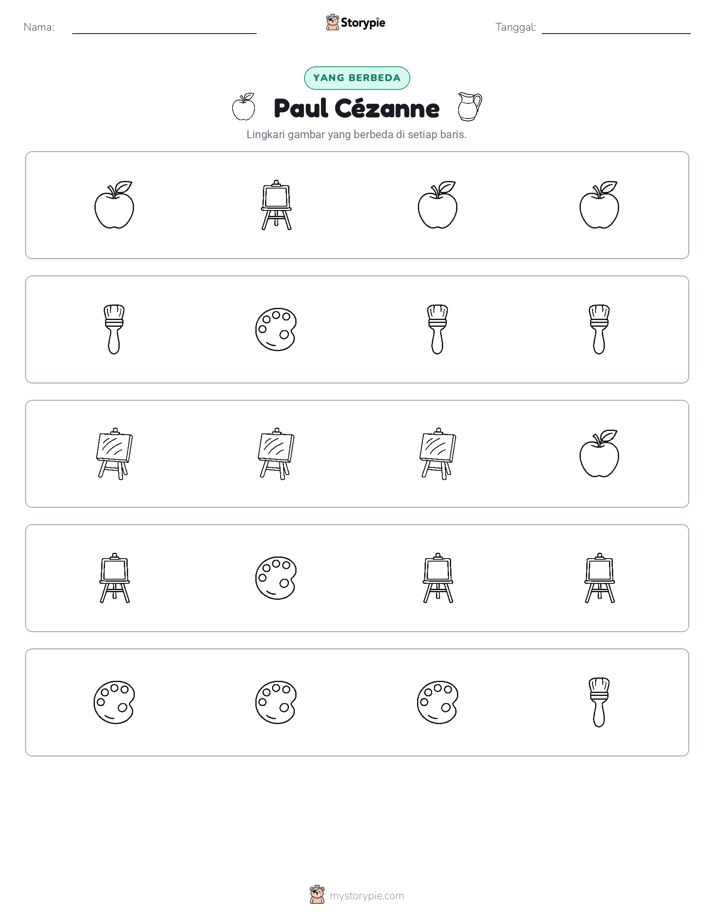Click the Storypie text at the top
714x924 pixels.
[x=363, y=23]
